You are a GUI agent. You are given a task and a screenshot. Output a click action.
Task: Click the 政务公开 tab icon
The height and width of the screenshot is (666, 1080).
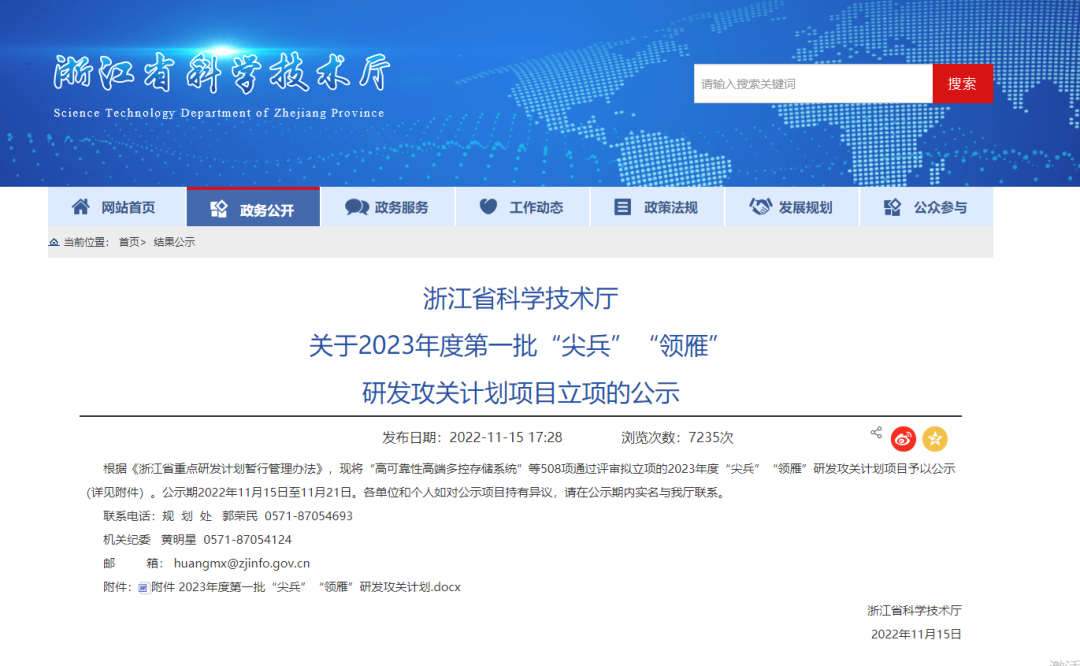218,209
